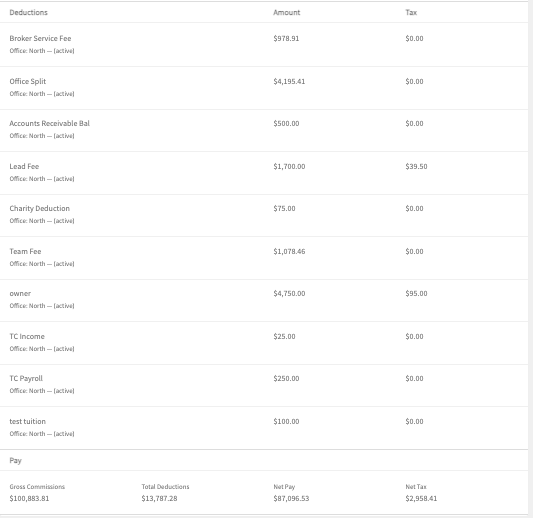This screenshot has width=533, height=518.
Task: Select the owner deduction row label
Action: pos(20,294)
